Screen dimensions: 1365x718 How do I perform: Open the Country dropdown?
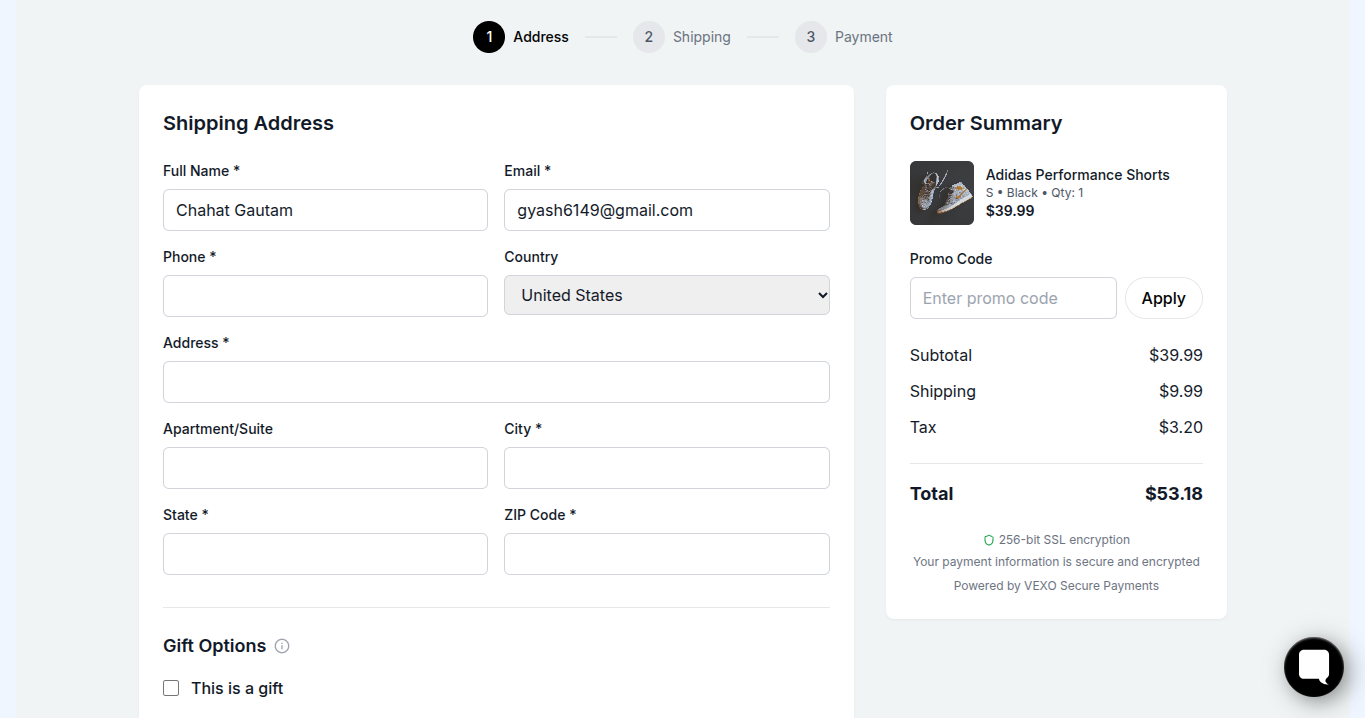click(x=666, y=295)
